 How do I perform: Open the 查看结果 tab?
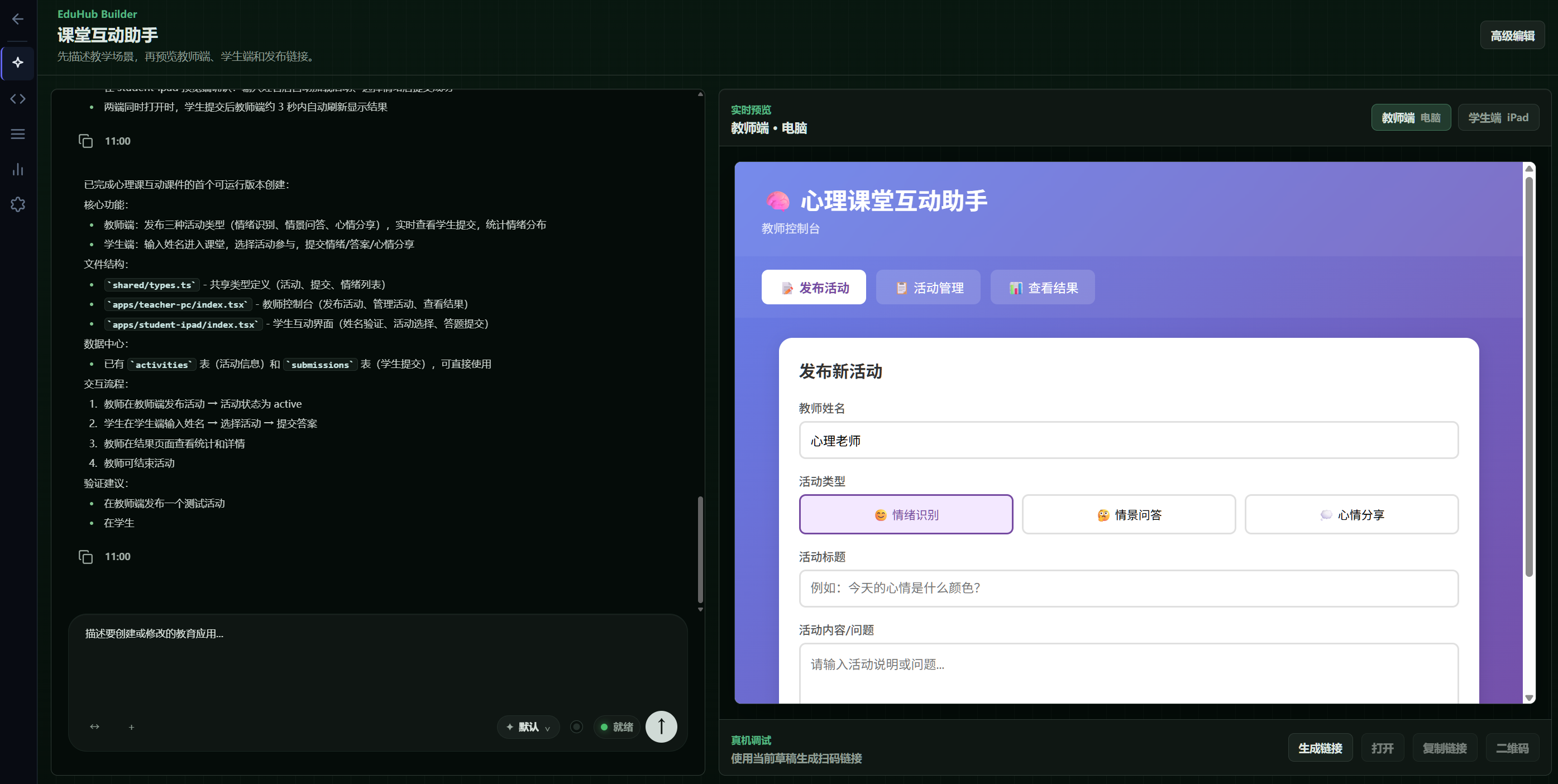pyautogui.click(x=1043, y=288)
